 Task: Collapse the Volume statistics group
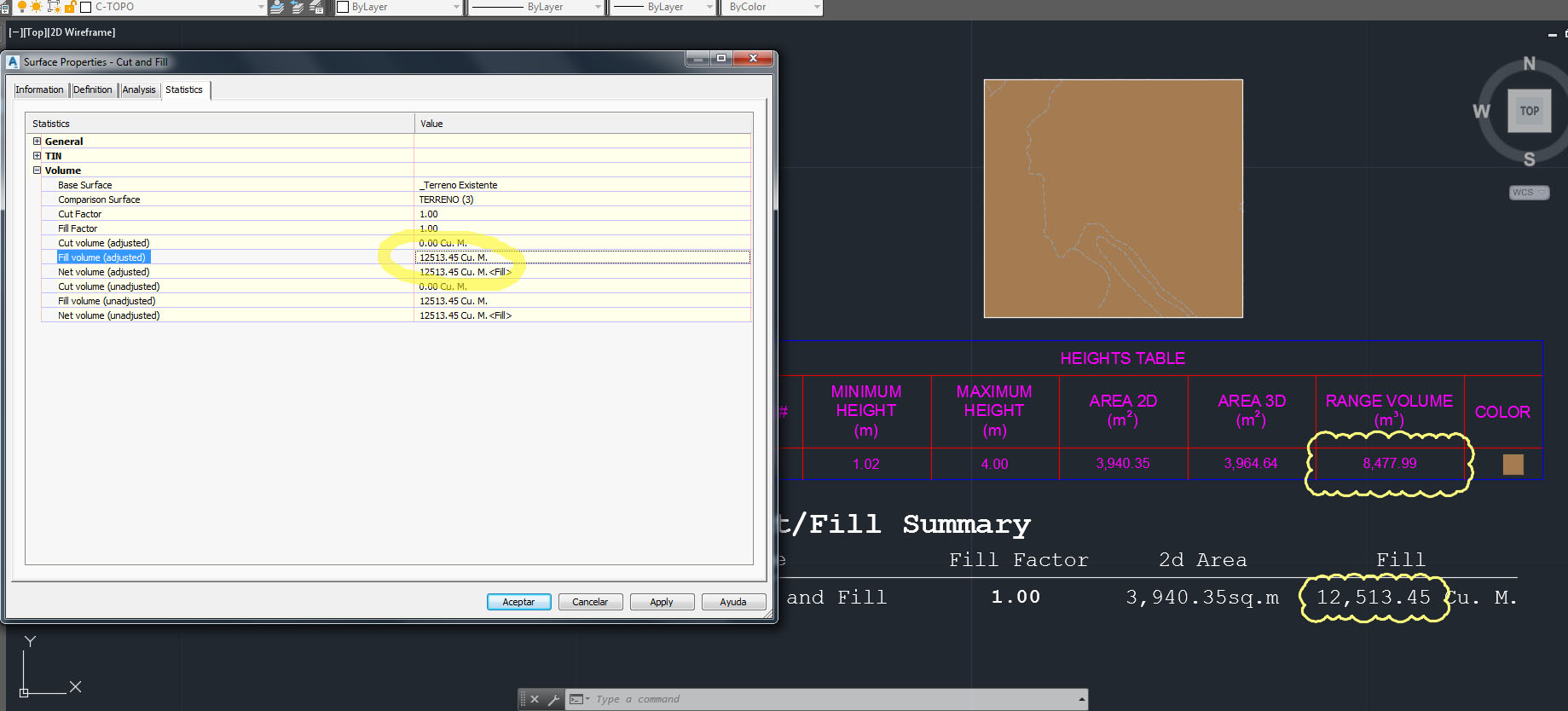click(37, 171)
